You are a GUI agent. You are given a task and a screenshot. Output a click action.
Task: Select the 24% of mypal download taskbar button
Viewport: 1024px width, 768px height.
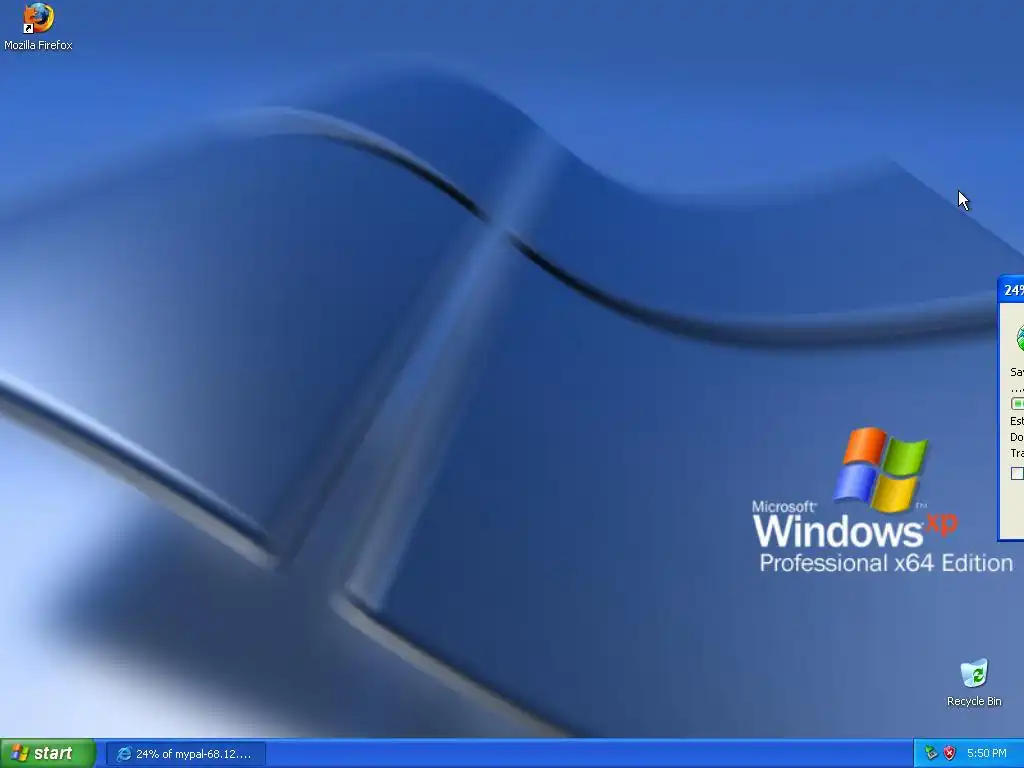pyautogui.click(x=185, y=754)
